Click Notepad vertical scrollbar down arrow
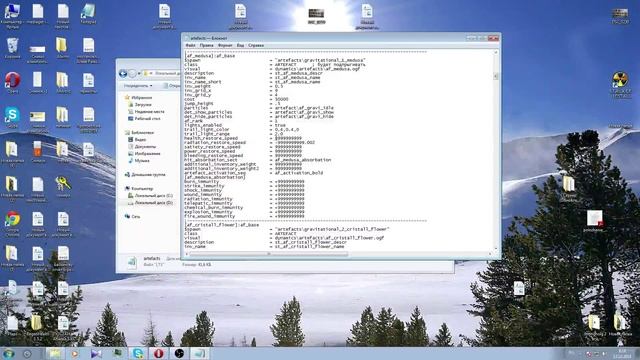Screen dimensions: 640x360 coord(496,249)
